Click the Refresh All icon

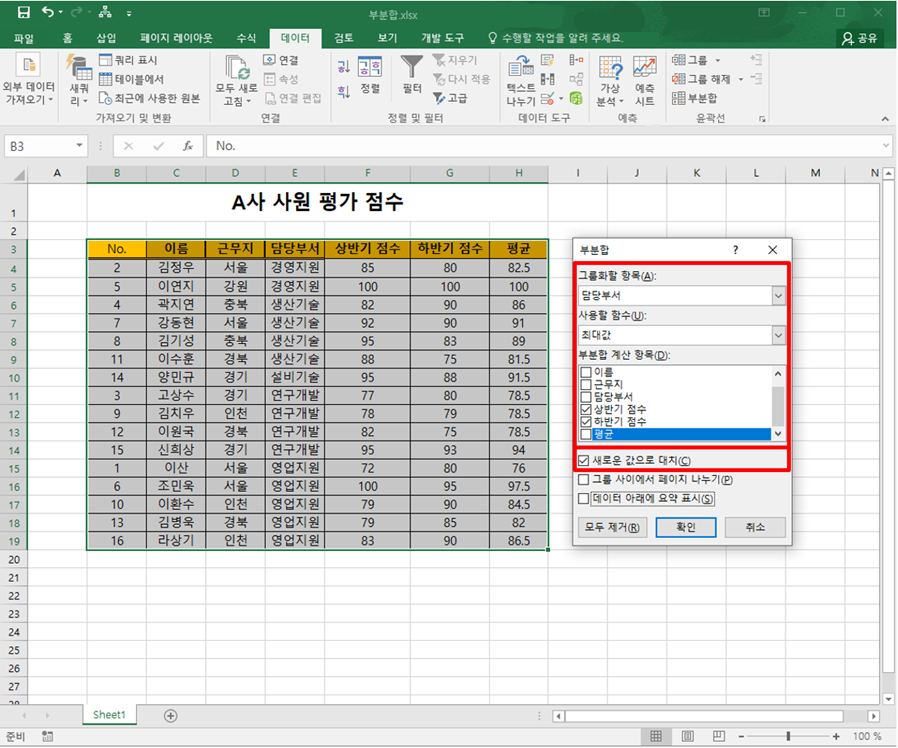[x=237, y=67]
